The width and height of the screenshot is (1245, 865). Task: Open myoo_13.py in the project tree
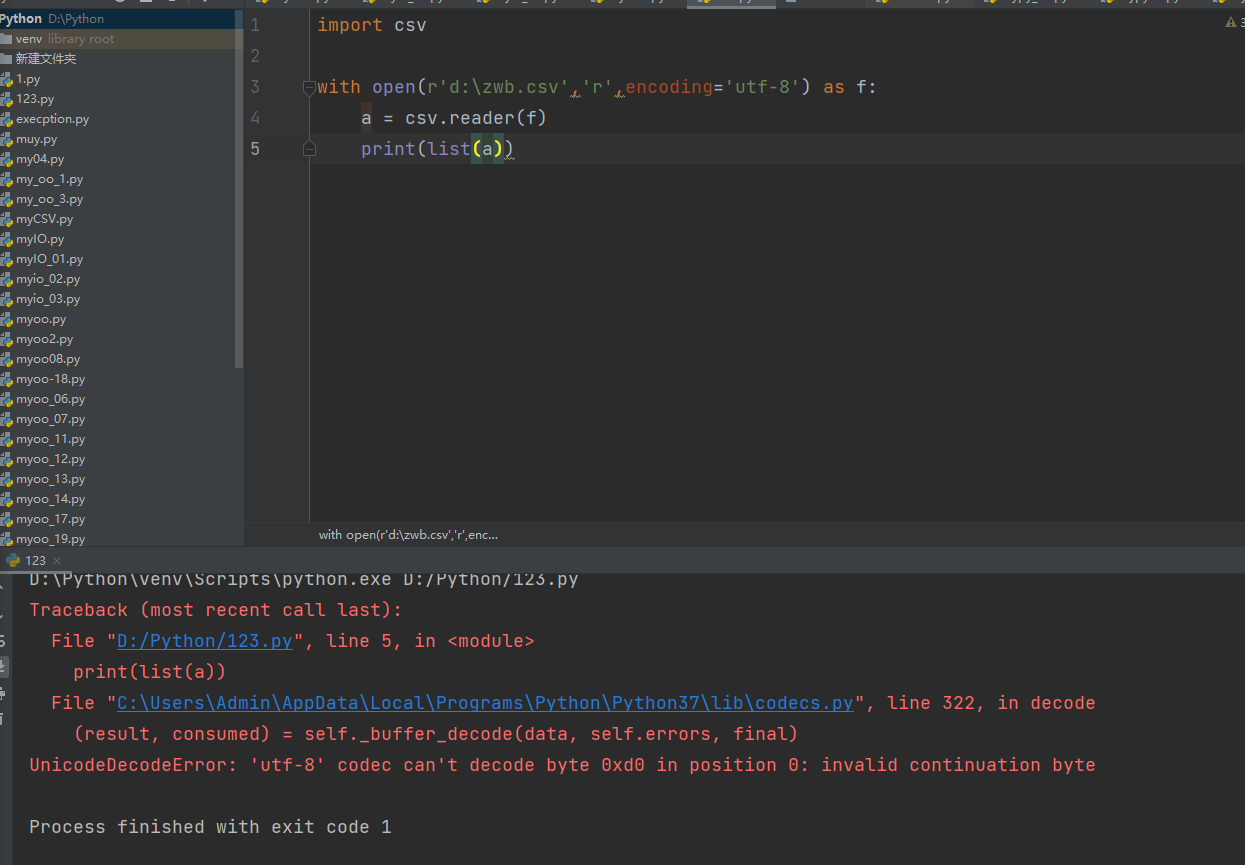click(x=50, y=479)
